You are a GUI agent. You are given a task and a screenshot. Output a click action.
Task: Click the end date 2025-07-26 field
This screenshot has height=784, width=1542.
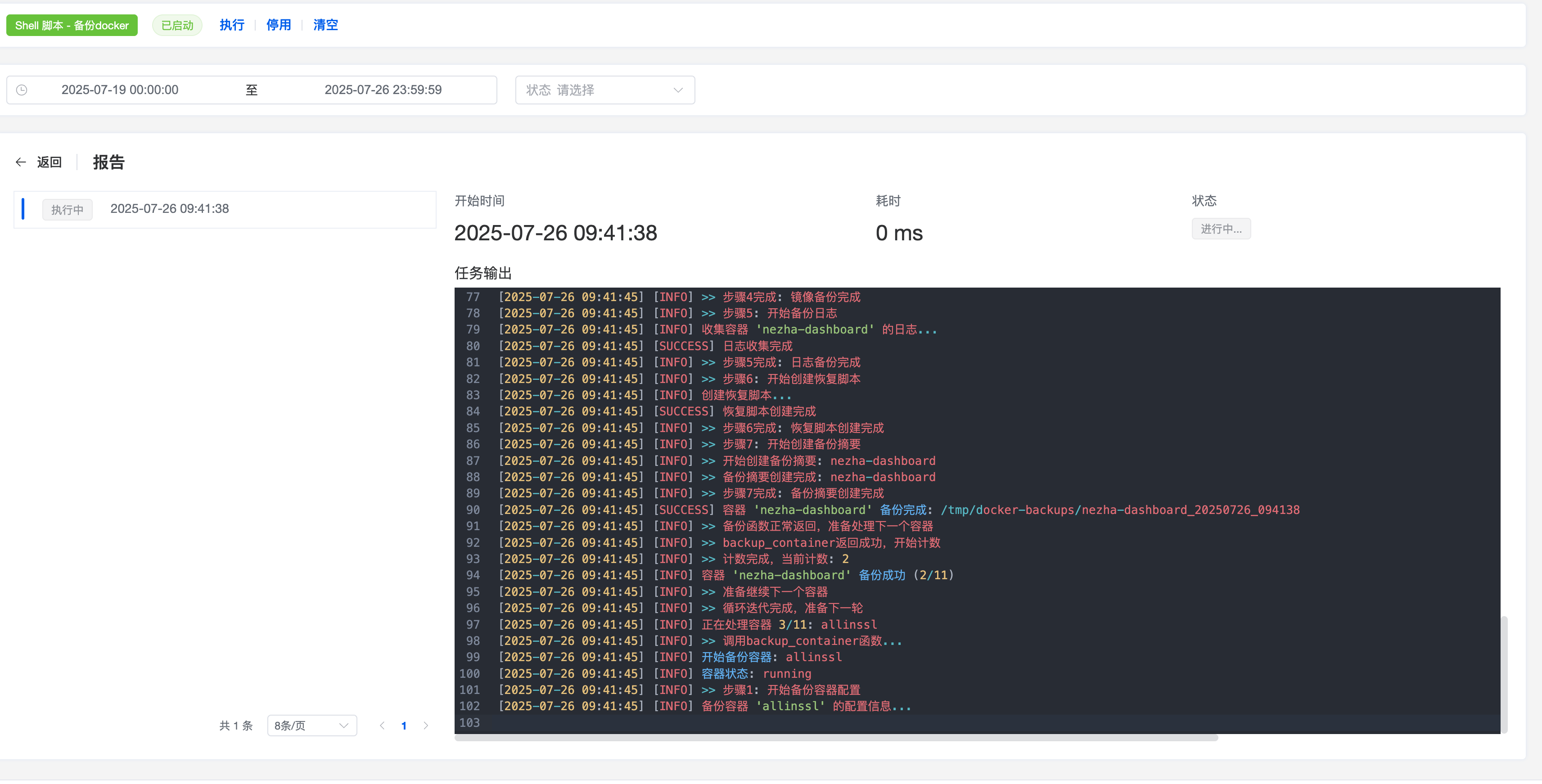383,90
